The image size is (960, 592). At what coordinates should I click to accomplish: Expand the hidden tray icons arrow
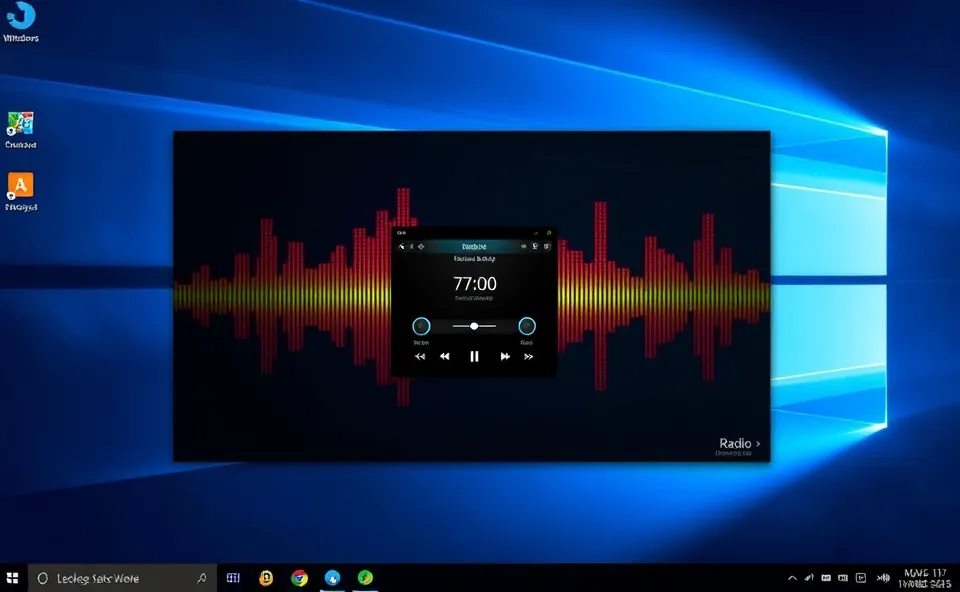(x=792, y=578)
